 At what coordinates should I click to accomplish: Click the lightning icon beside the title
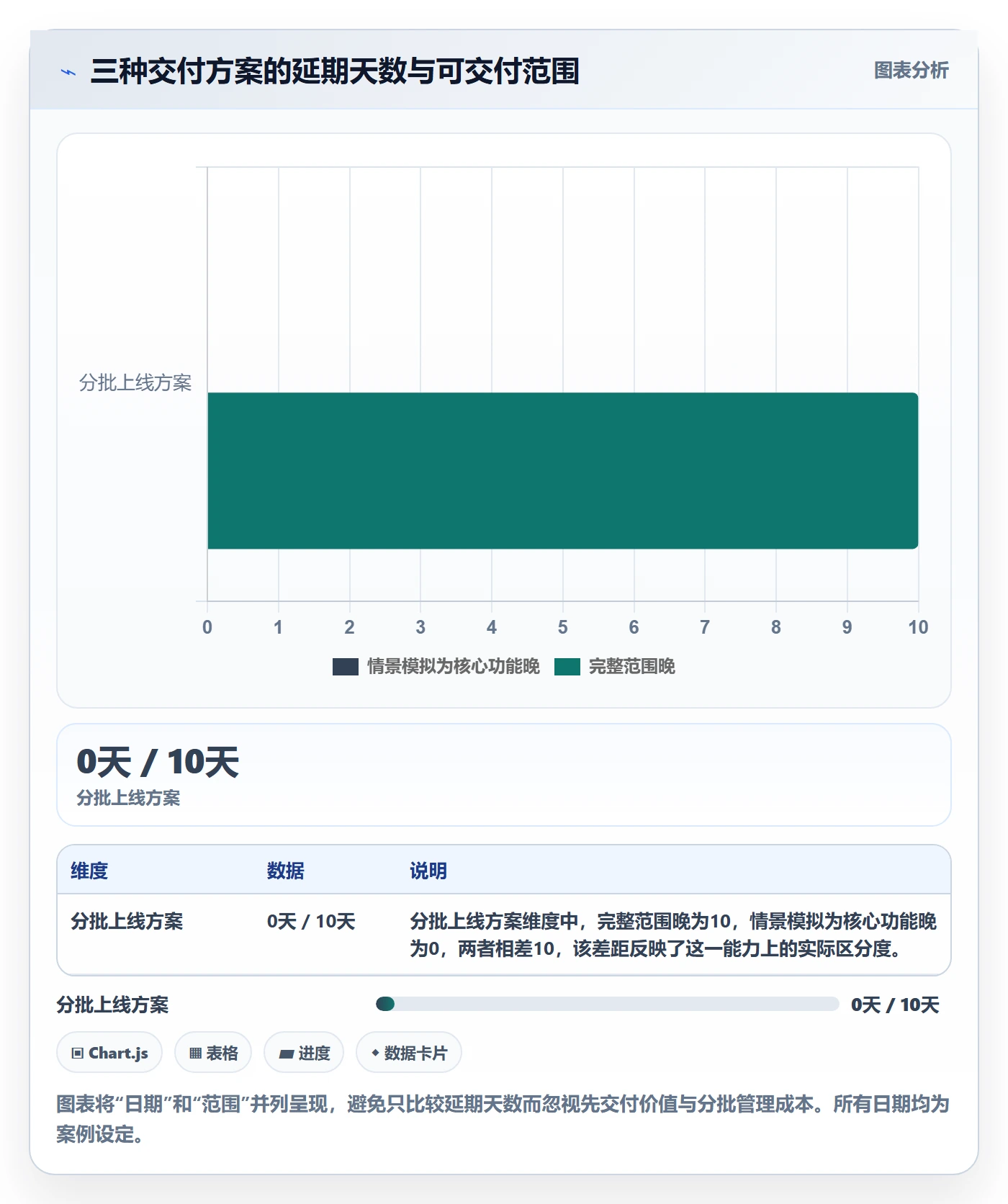pos(68,72)
